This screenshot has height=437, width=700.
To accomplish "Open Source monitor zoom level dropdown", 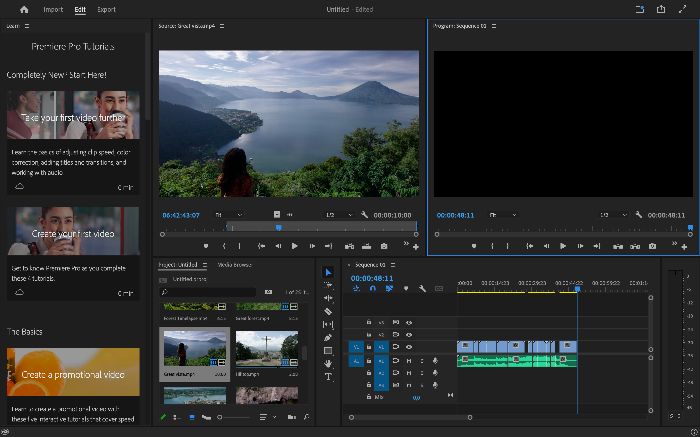I will point(229,215).
